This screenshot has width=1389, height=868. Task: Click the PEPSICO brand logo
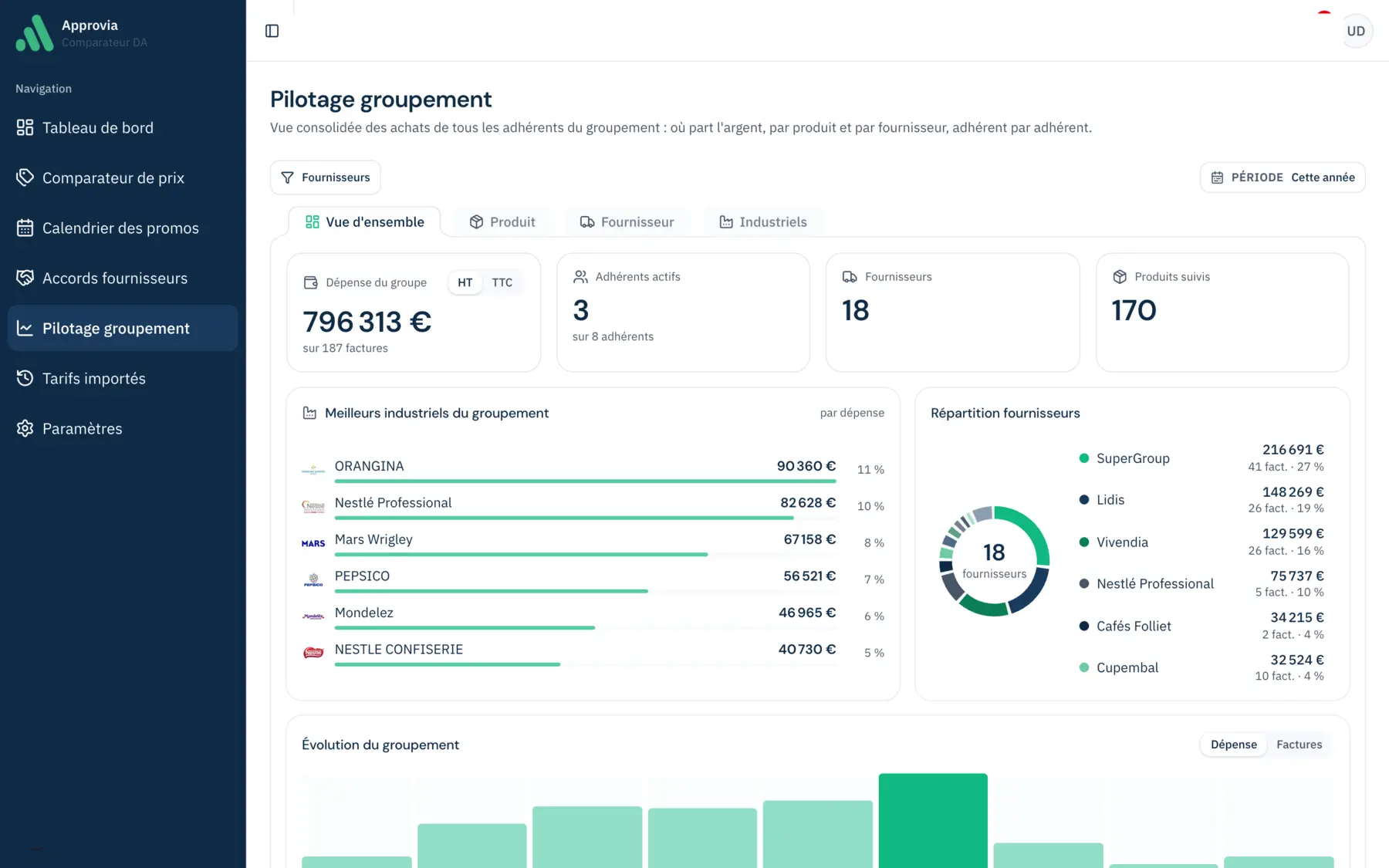point(313,579)
